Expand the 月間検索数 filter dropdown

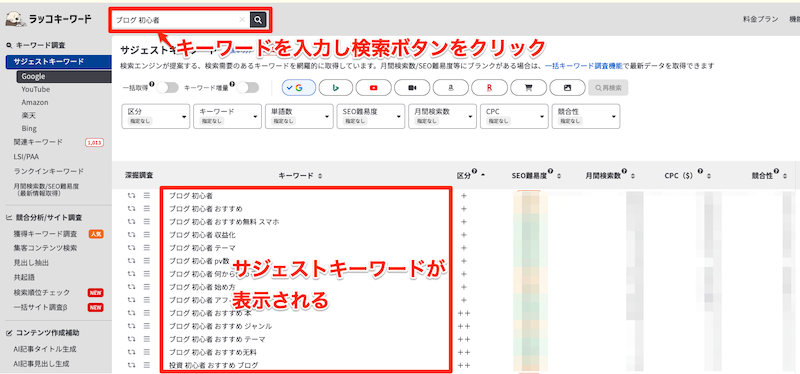442,116
